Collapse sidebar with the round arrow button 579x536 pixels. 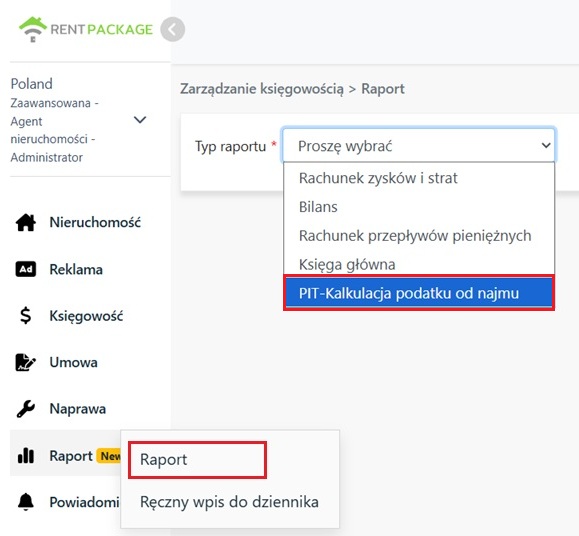click(x=172, y=30)
